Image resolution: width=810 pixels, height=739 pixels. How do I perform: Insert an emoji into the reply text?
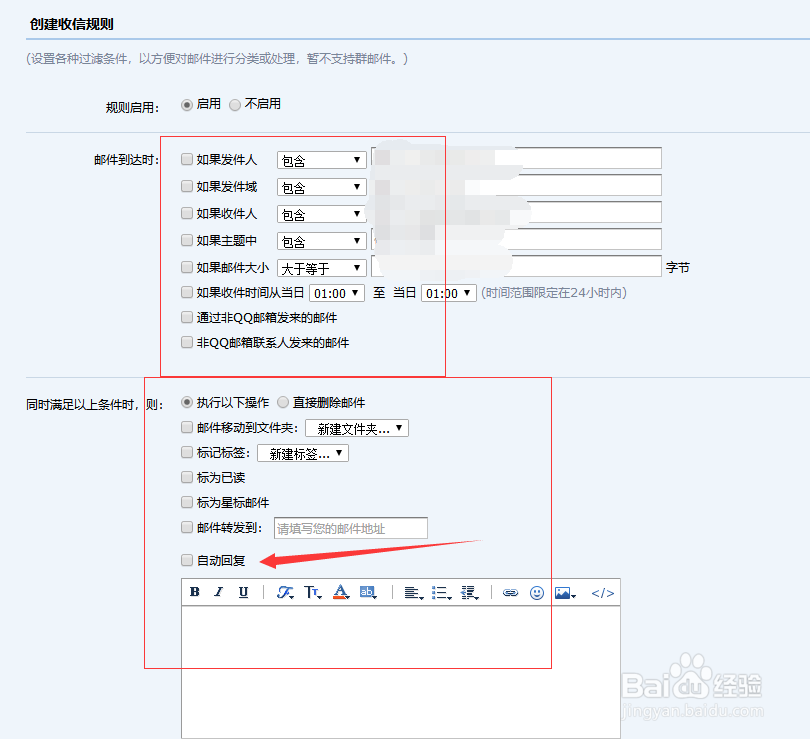coord(535,592)
